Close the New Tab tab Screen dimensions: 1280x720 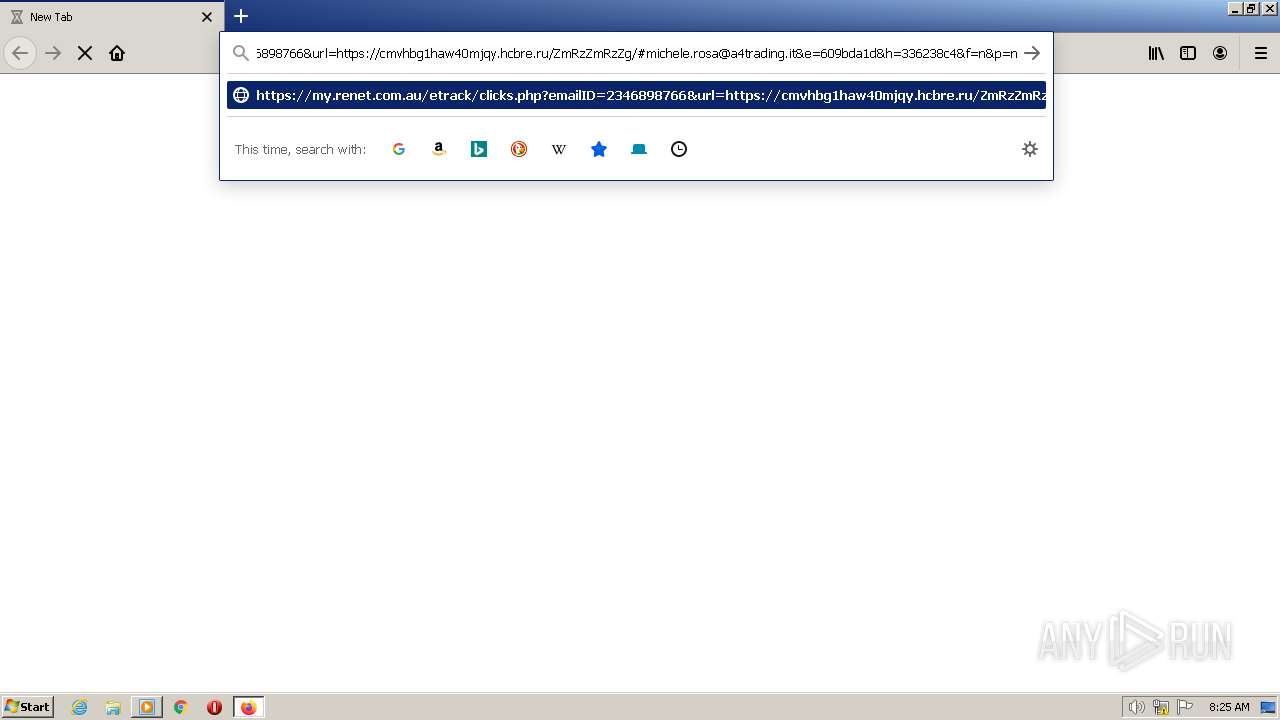207,17
